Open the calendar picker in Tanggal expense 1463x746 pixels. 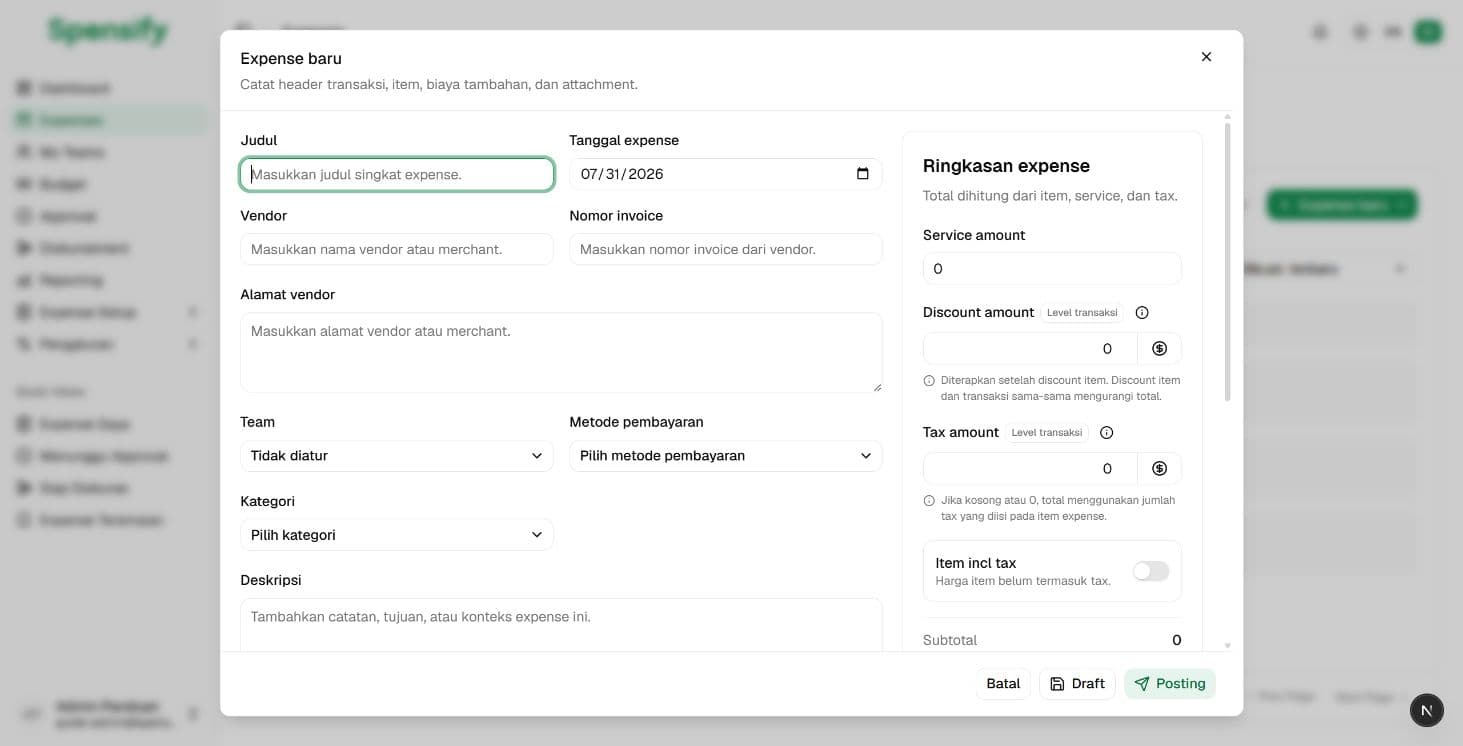tap(863, 174)
